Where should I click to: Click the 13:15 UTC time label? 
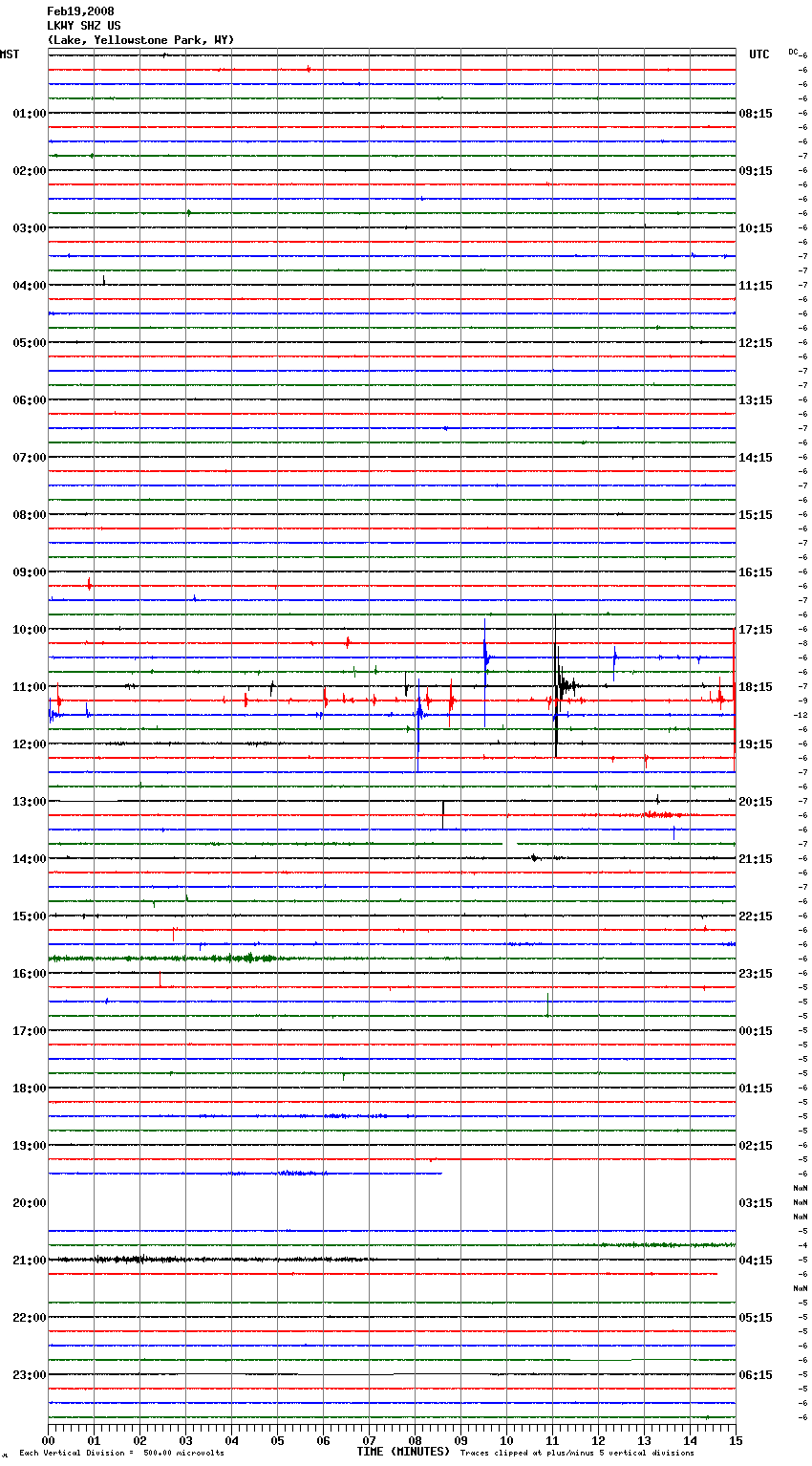point(756,400)
